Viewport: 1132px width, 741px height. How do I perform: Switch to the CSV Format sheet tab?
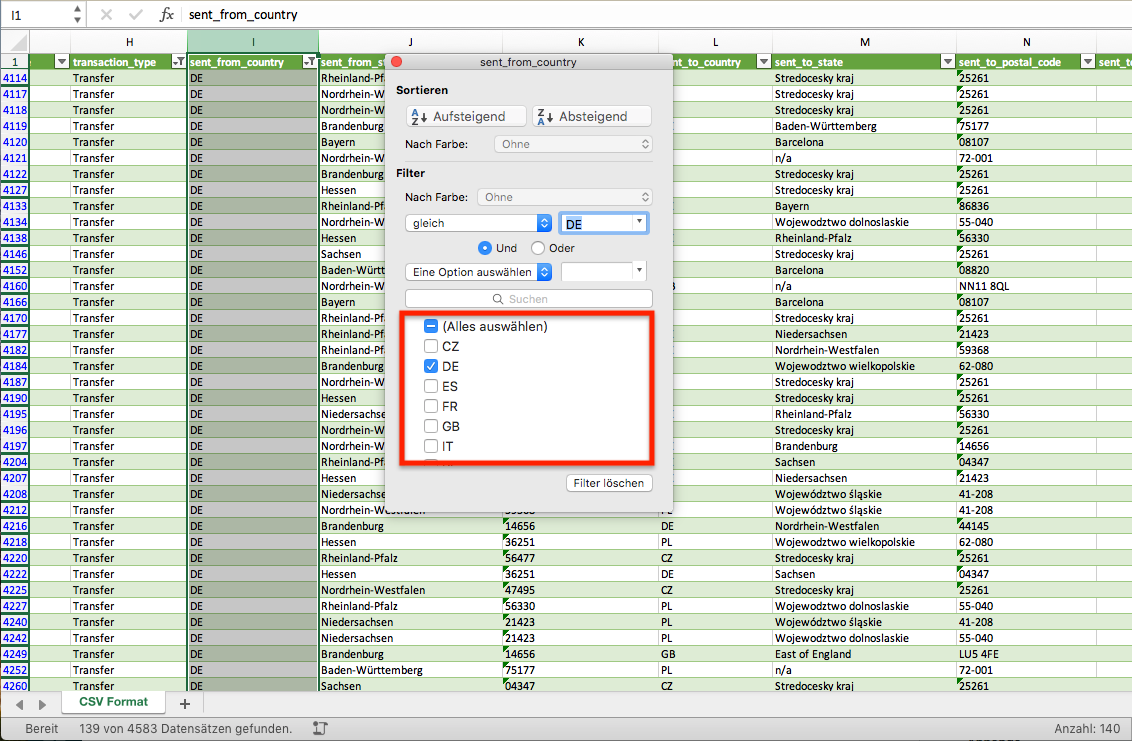pyautogui.click(x=113, y=702)
